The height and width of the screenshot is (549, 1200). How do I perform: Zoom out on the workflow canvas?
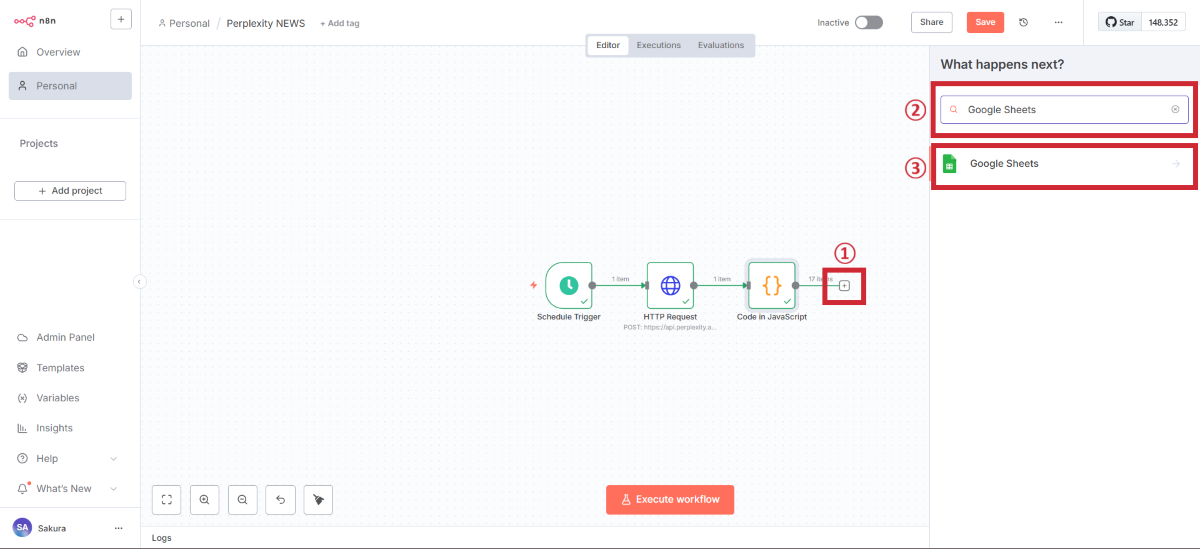pyautogui.click(x=242, y=499)
